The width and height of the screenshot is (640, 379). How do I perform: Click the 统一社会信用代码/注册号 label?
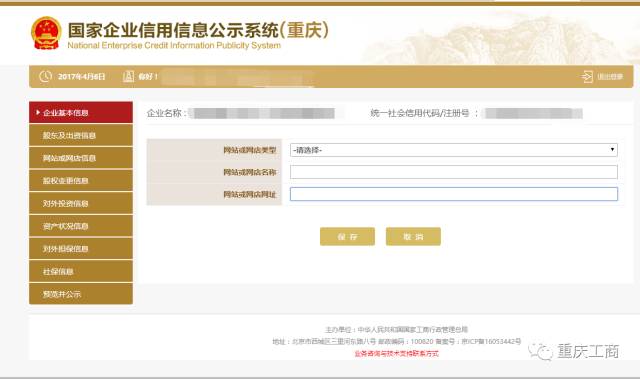coord(424,113)
